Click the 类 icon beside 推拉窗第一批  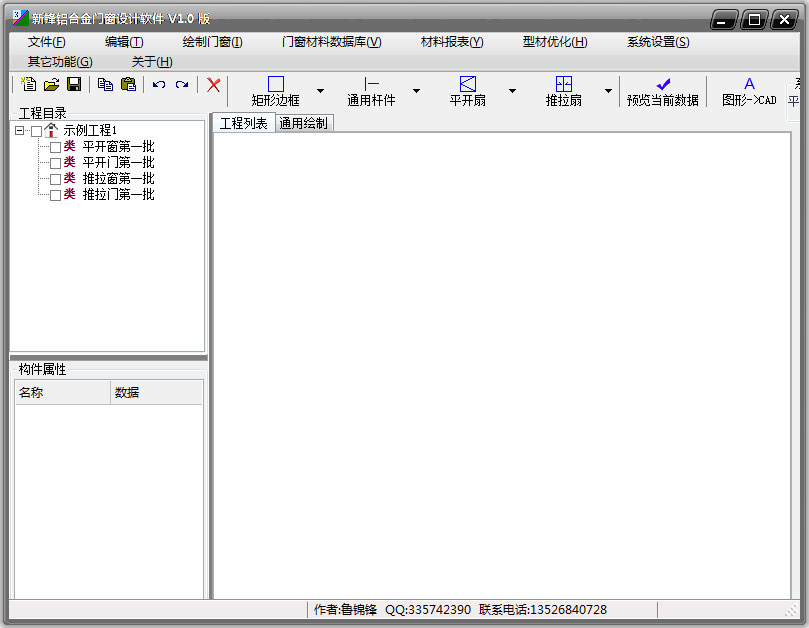coord(70,179)
